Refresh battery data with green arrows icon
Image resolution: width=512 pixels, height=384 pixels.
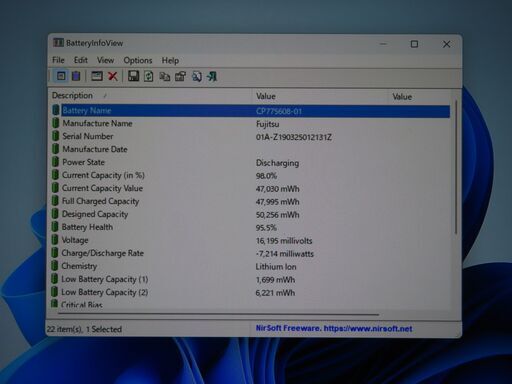pos(149,76)
